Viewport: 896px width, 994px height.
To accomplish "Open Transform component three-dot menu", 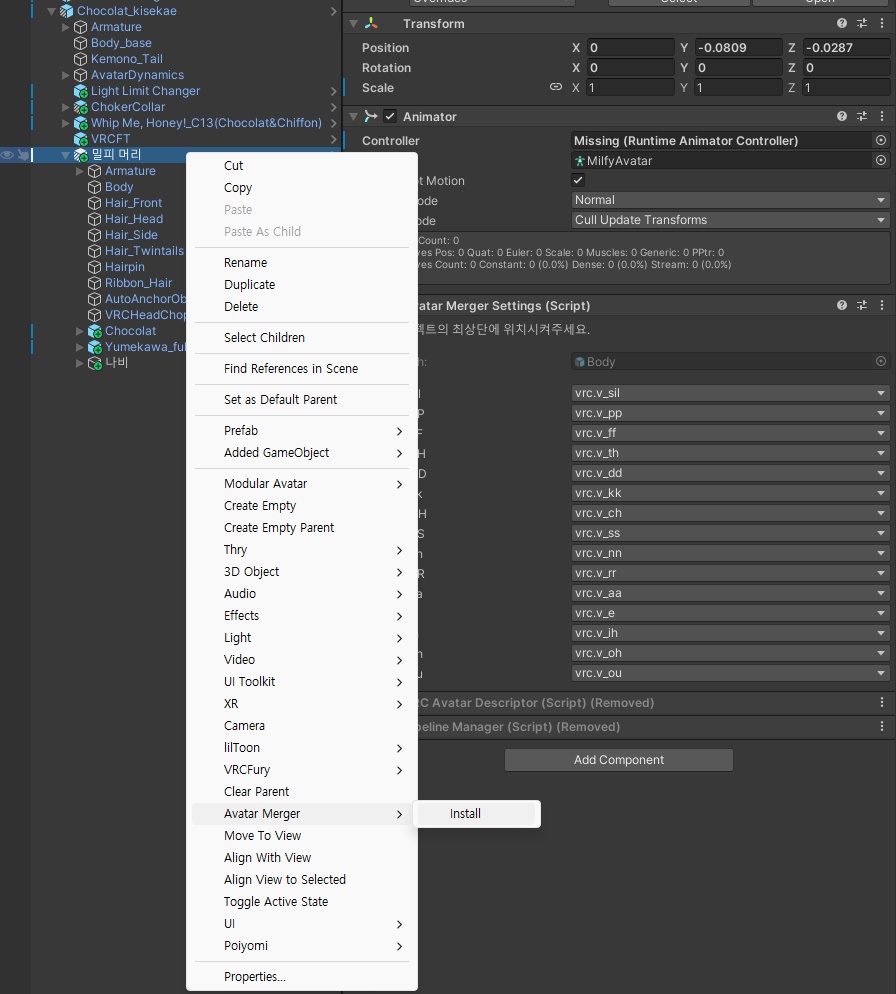I will point(882,23).
